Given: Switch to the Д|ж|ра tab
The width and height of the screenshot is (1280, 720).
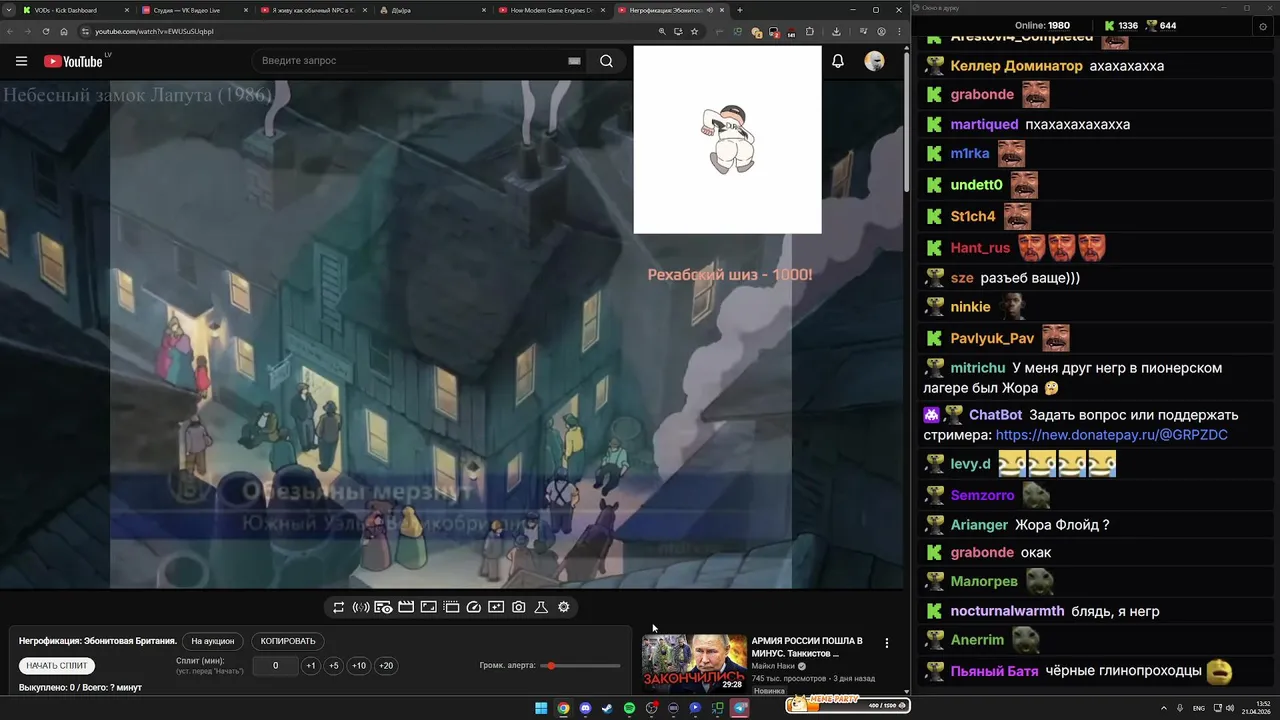Looking at the screenshot, I should coord(432,10).
